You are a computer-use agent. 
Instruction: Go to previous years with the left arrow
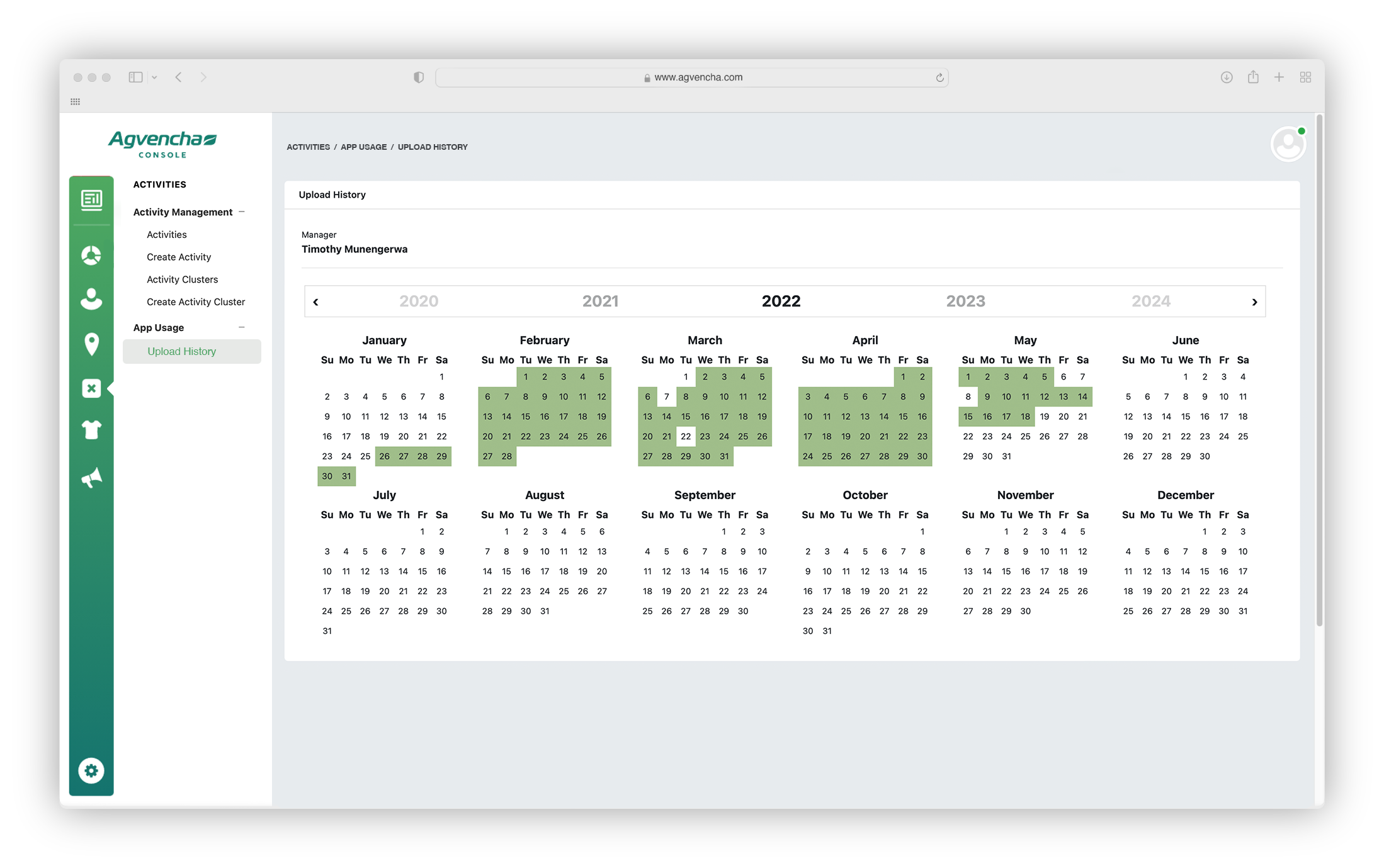pos(315,302)
